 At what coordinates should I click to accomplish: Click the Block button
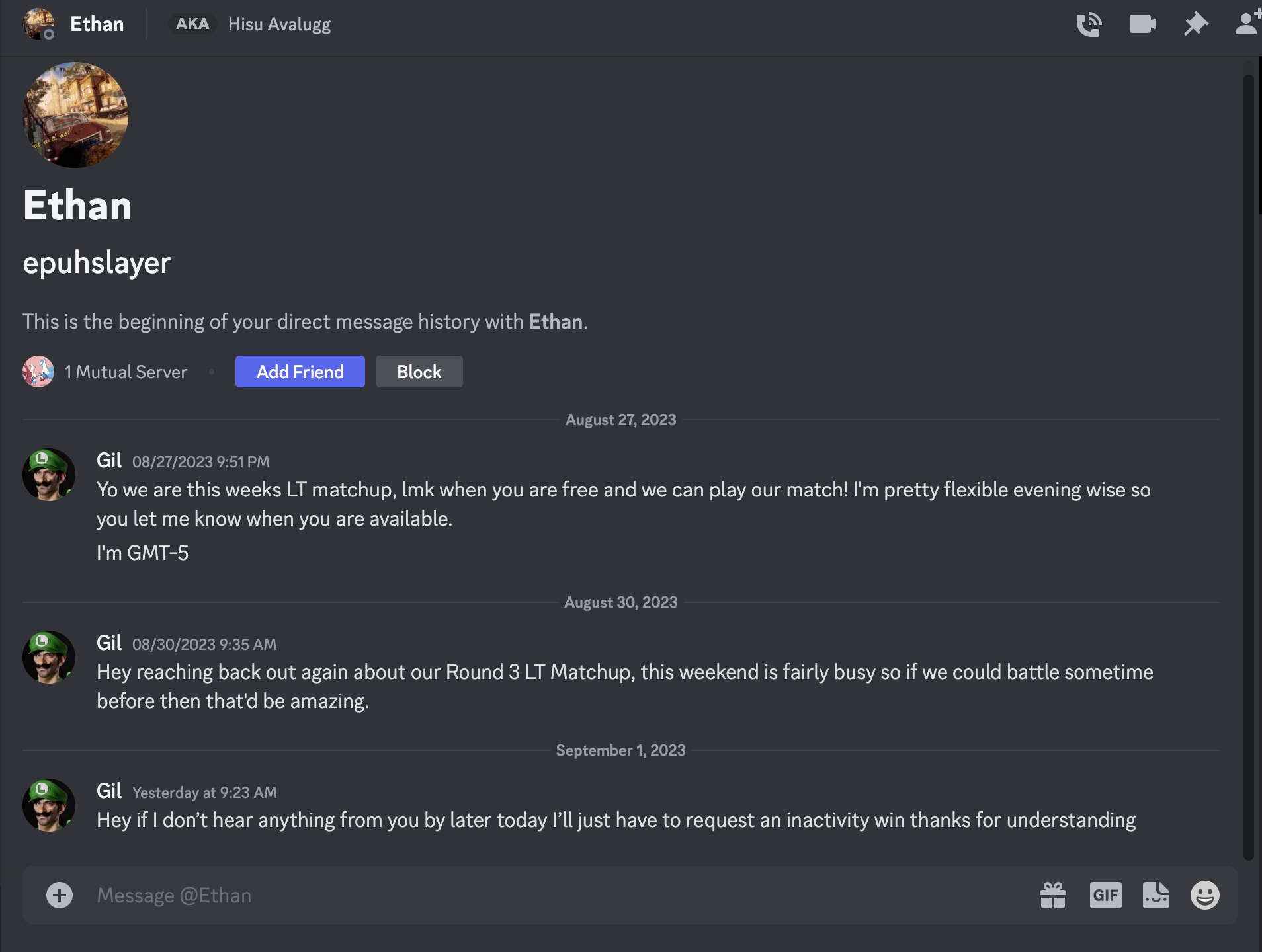coord(419,372)
